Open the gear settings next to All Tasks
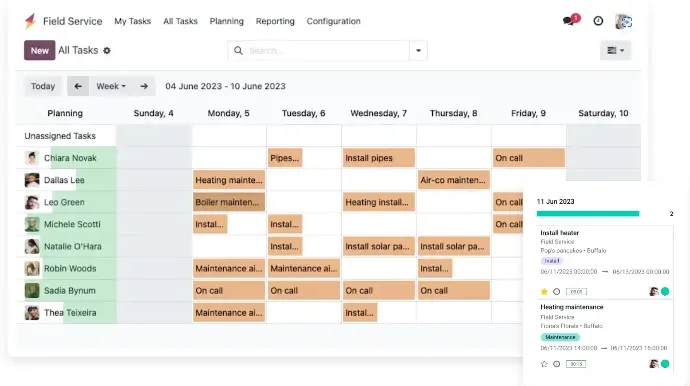This screenshot has width=690, height=386. [107, 51]
